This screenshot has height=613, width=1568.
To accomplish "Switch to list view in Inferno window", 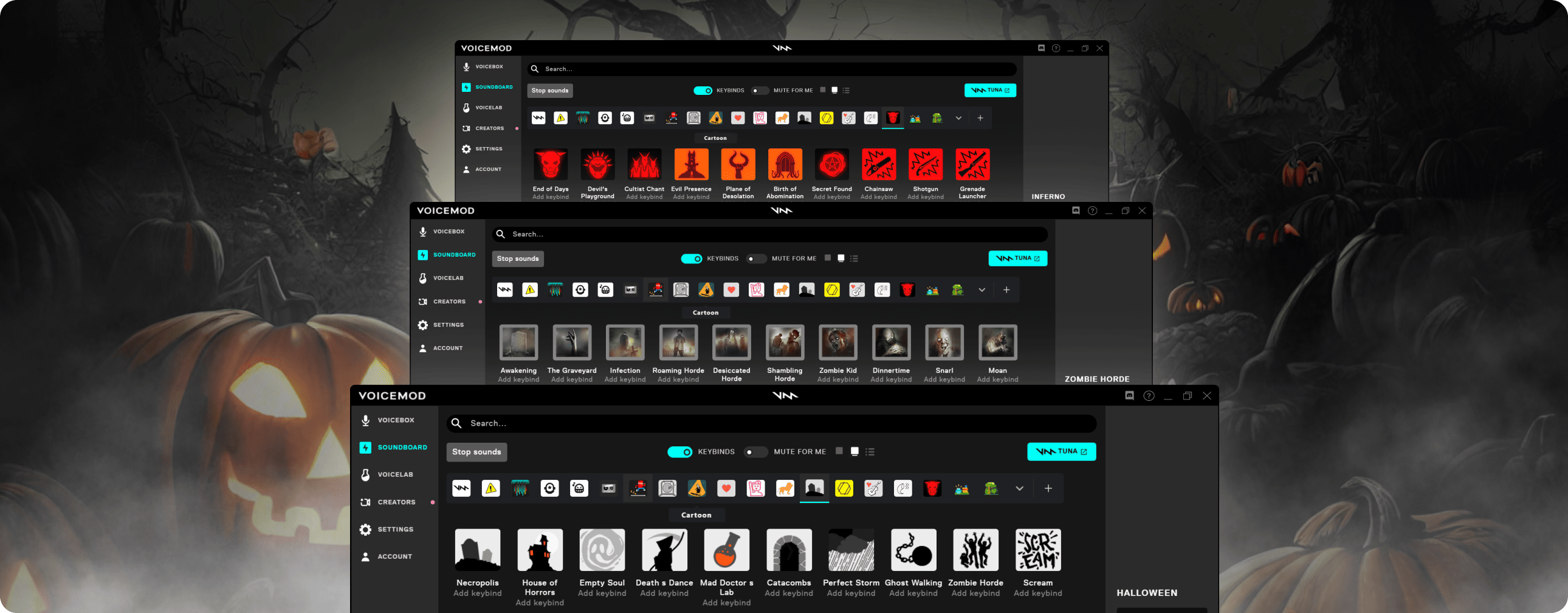I will [x=846, y=91].
